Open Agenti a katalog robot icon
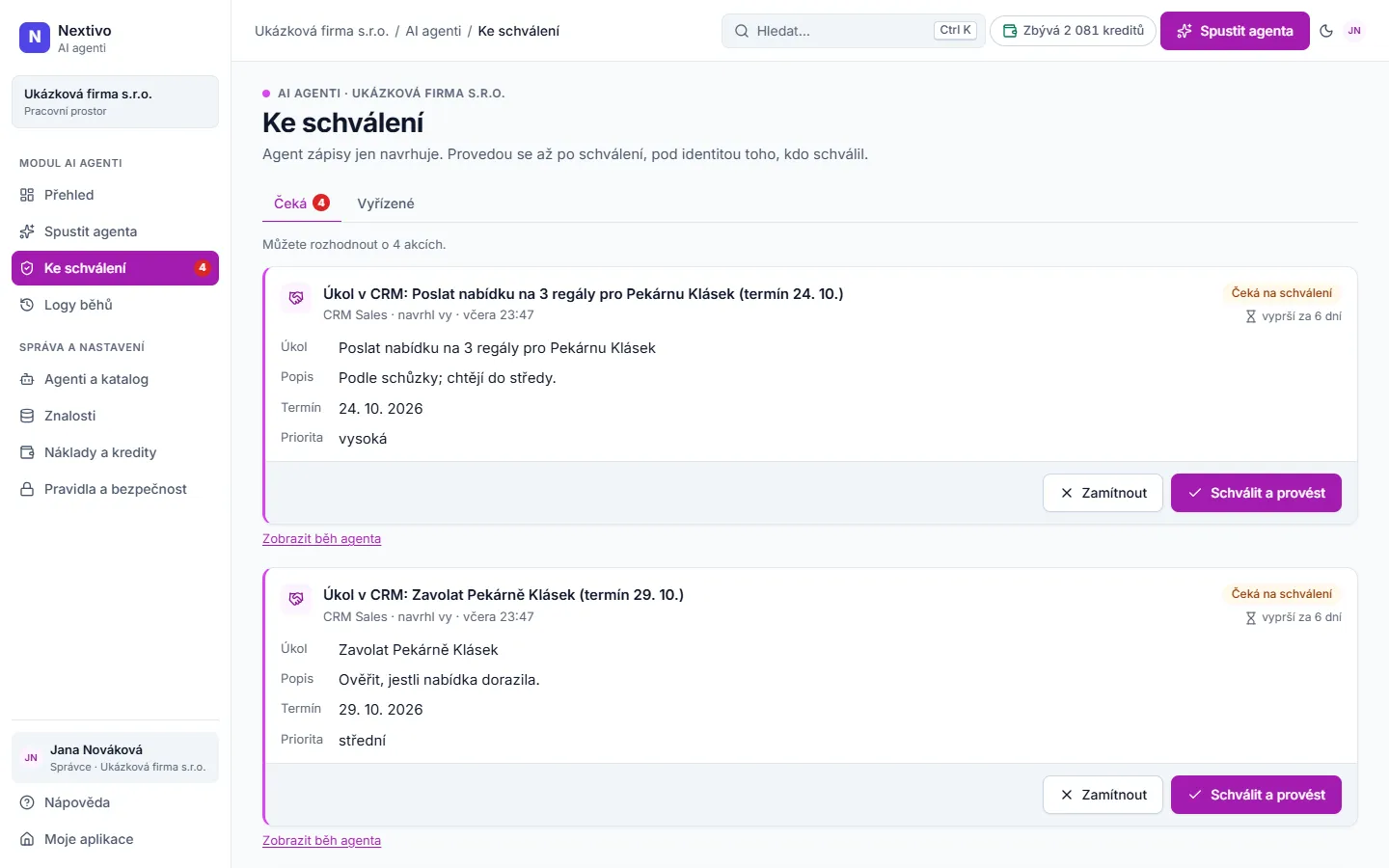The height and width of the screenshot is (868, 1389). tap(27, 379)
